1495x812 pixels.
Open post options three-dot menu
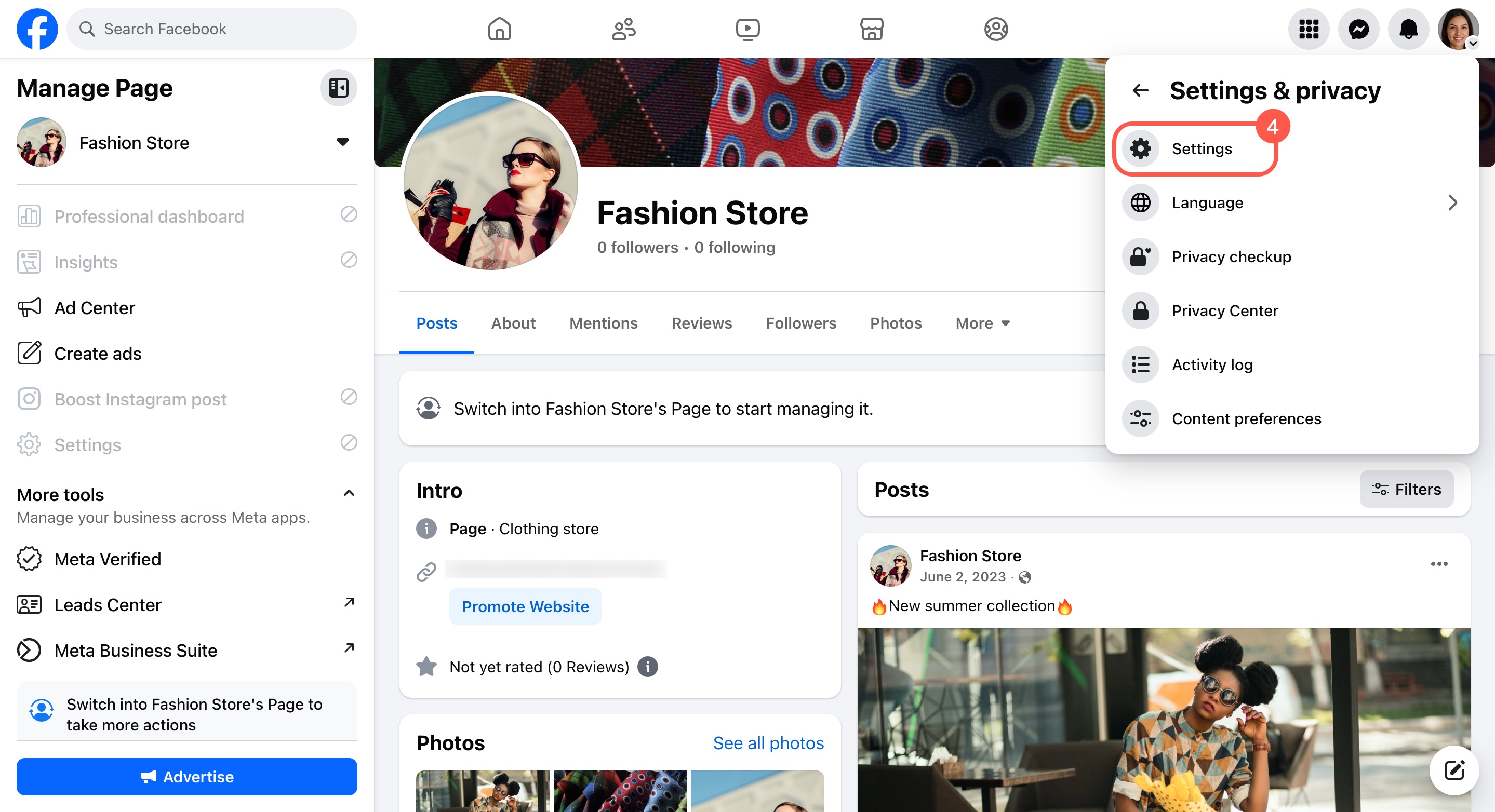pyautogui.click(x=1439, y=564)
